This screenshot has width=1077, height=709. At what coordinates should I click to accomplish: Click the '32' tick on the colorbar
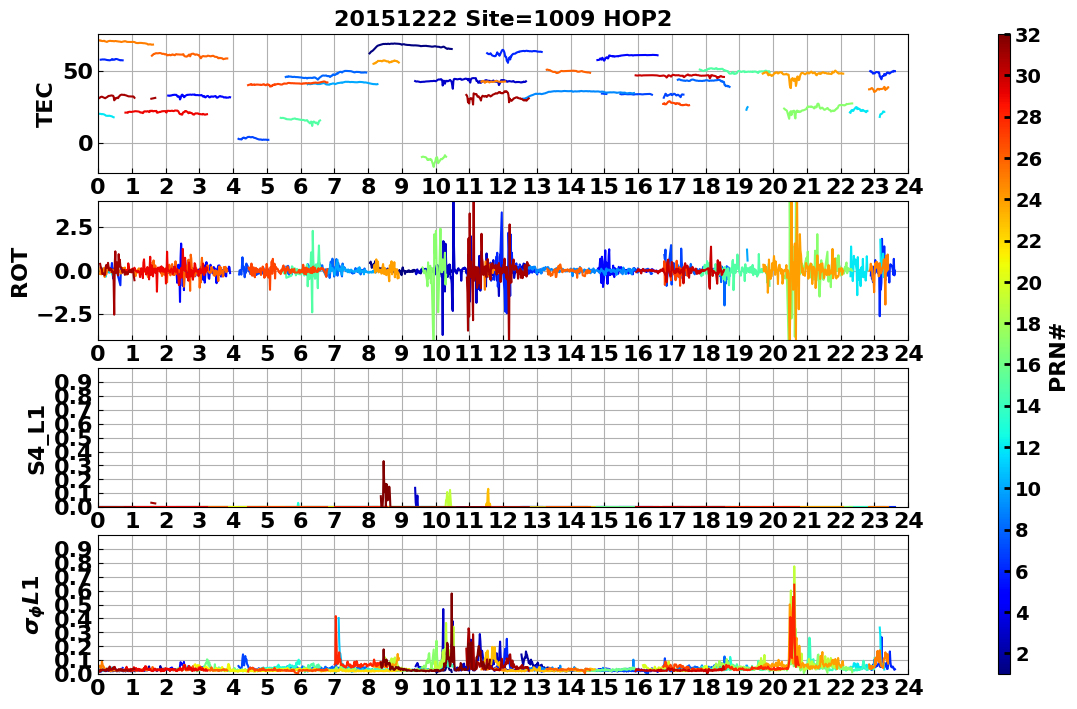point(1029,35)
